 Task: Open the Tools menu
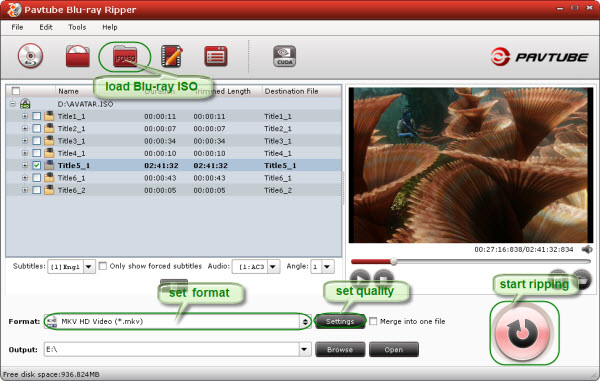tap(77, 27)
